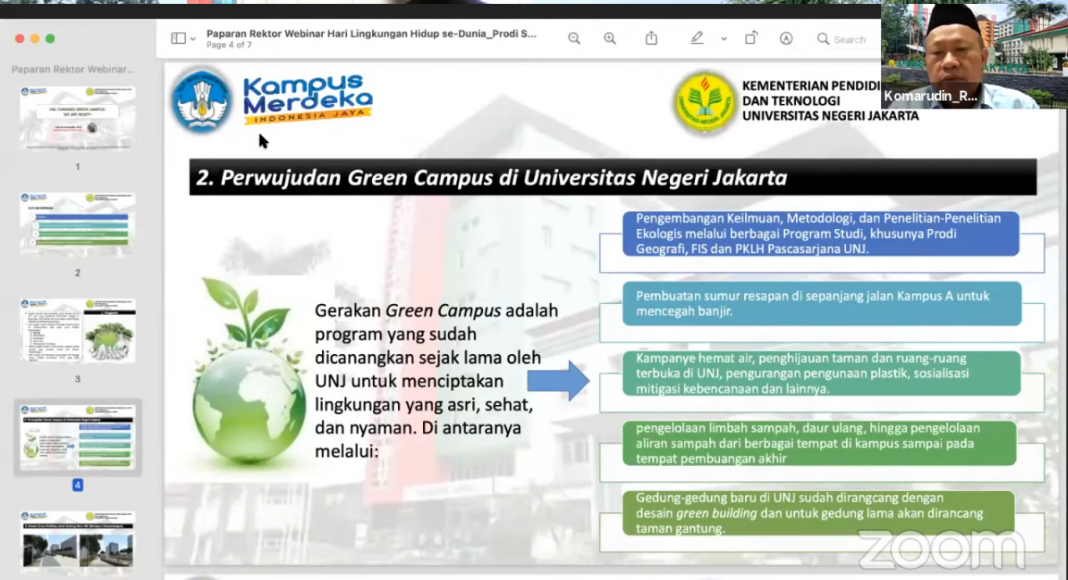The width and height of the screenshot is (1068, 580).
Task: Click the green fullscreen window button
Action: (50, 39)
